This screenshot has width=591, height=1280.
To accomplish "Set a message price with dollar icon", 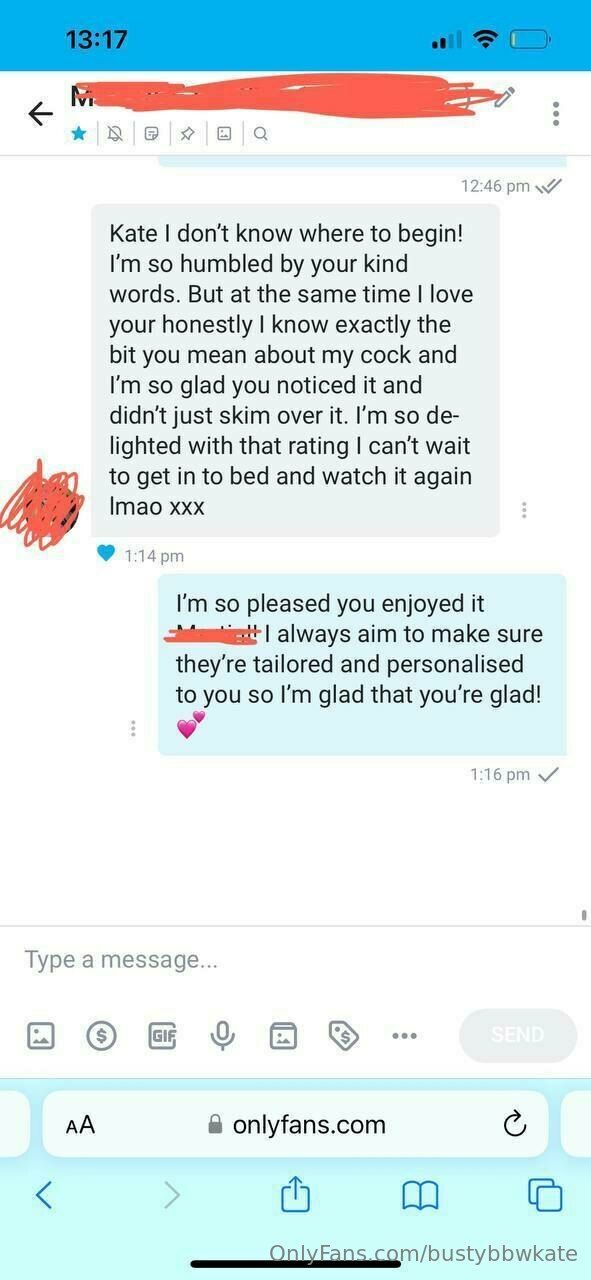I will (x=101, y=1036).
